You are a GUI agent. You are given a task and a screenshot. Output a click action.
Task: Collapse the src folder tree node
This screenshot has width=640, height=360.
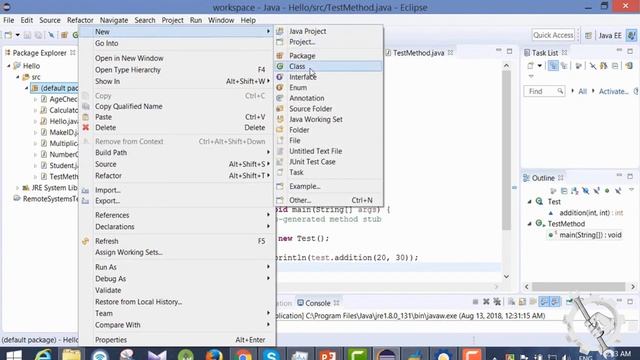pos(18,77)
